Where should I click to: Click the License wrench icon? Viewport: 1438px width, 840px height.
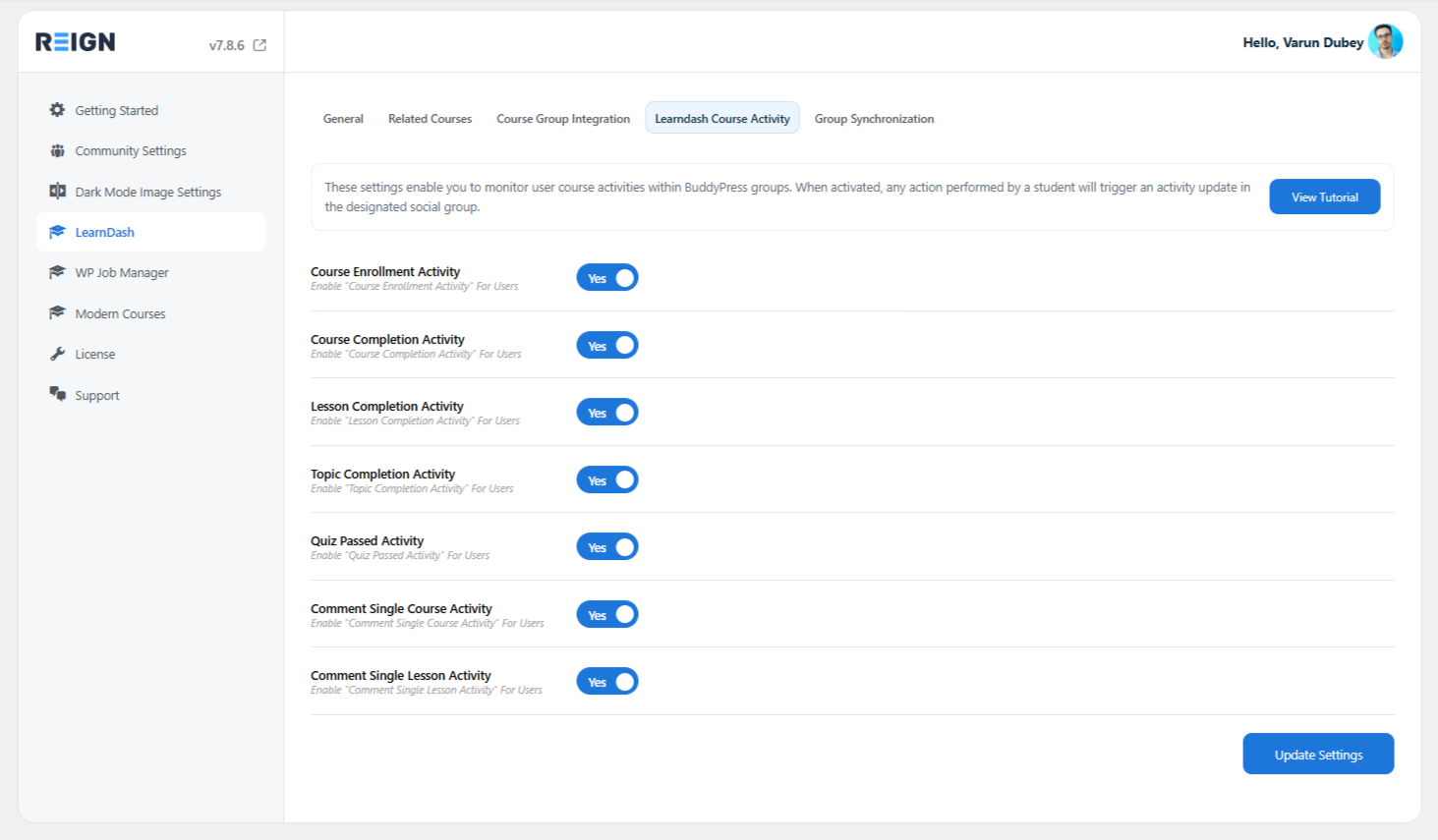57,354
